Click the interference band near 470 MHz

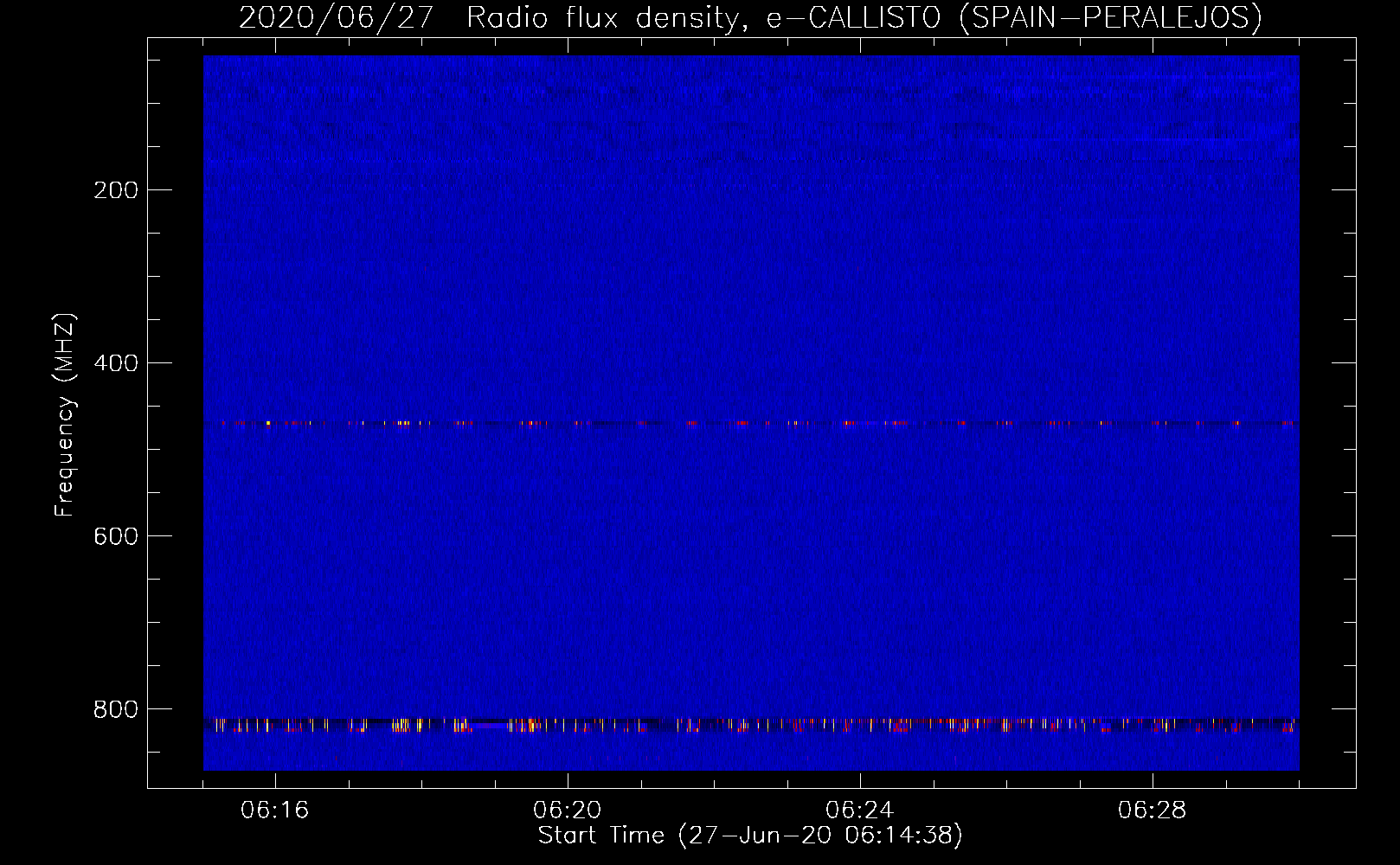(x=751, y=424)
